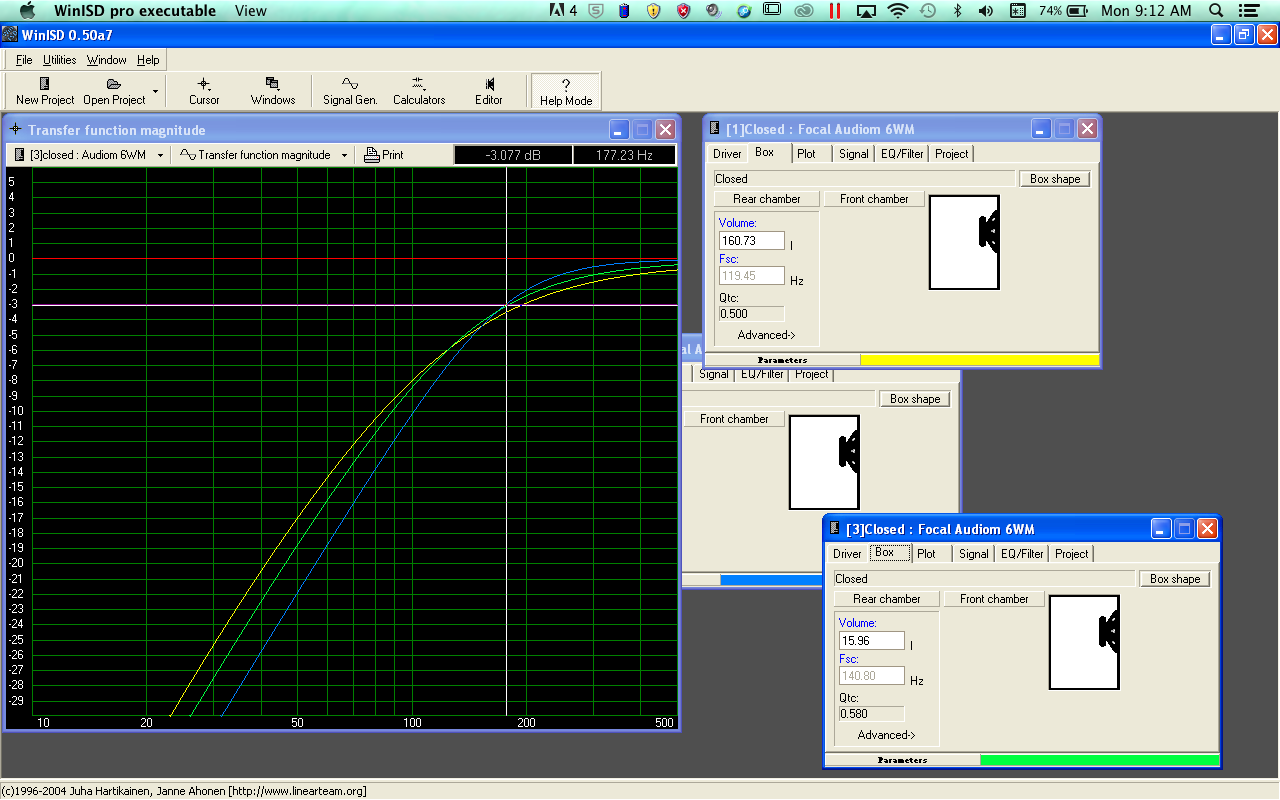The width and height of the screenshot is (1280, 800).
Task: Select Signal tab in [1]Closed window
Action: [x=854, y=154]
